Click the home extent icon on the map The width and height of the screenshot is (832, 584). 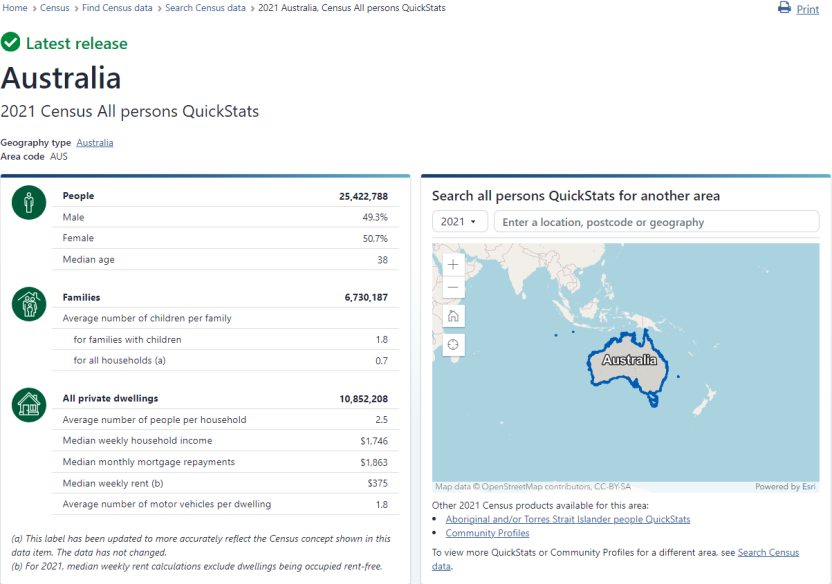point(453,315)
